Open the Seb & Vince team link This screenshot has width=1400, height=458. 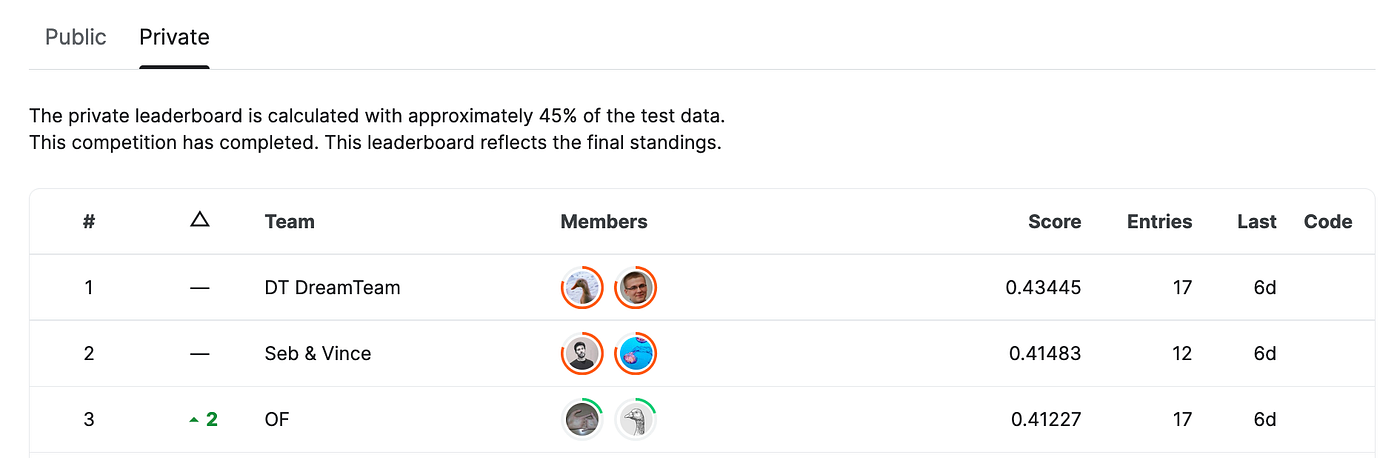(x=317, y=353)
